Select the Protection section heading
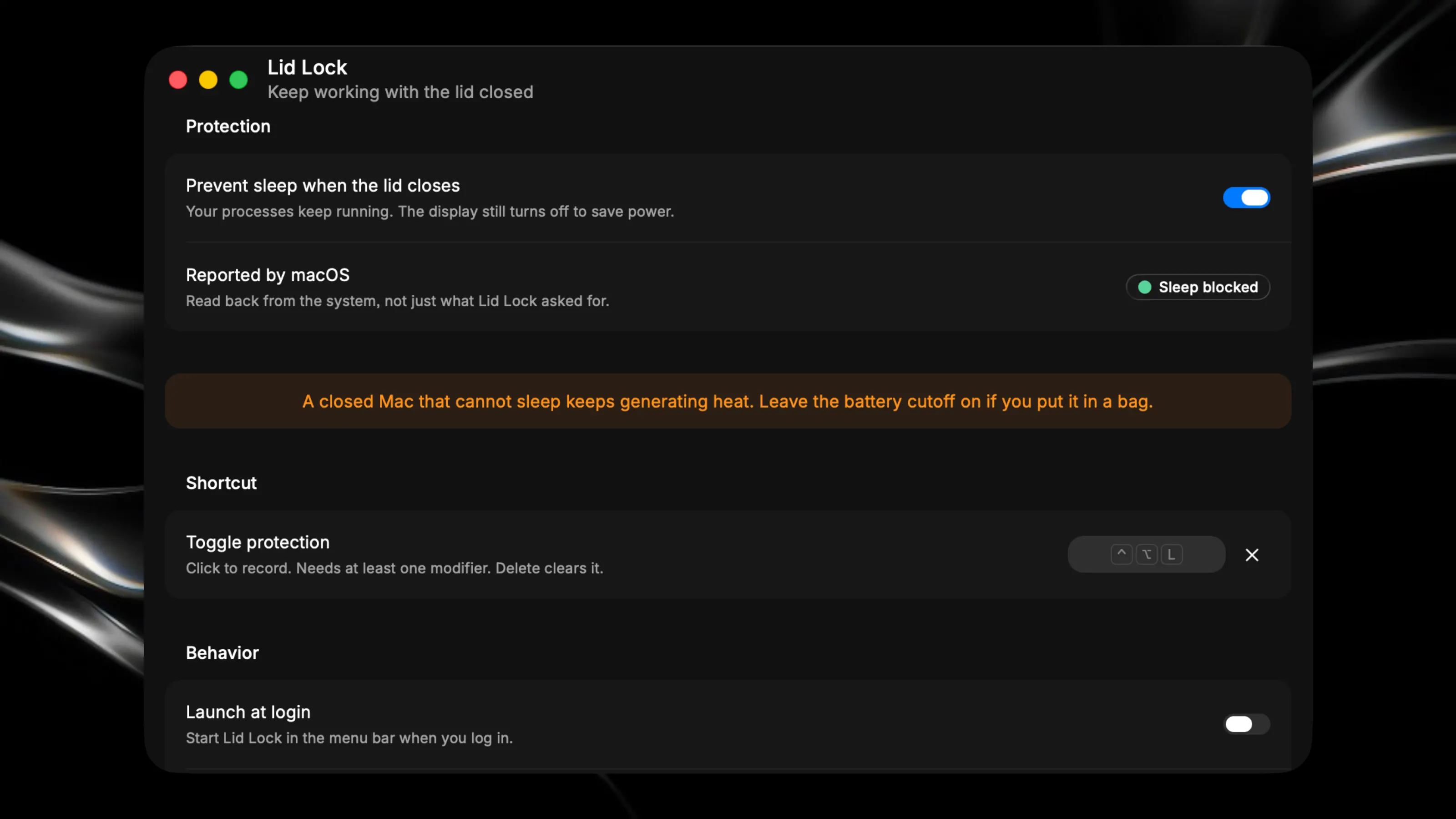The height and width of the screenshot is (819, 1456). click(228, 126)
